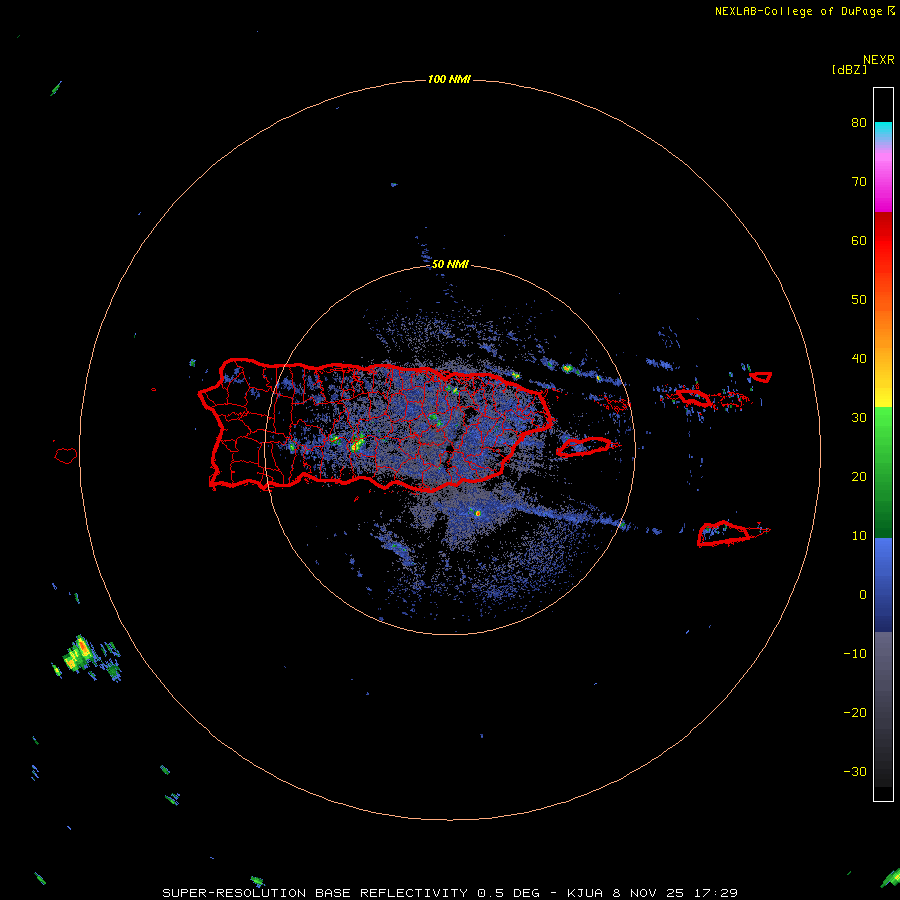Image resolution: width=900 pixels, height=900 pixels.
Task: Click the KJUA station identifier in the caption
Action: click(585, 893)
